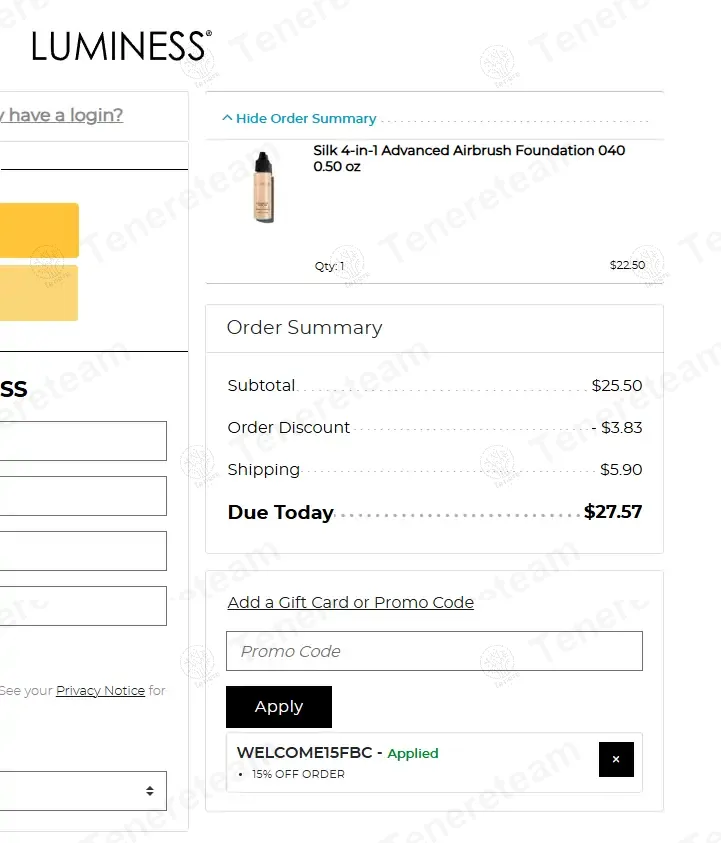Focus the Promo Code text field
The image size is (721, 843).
coord(434,651)
